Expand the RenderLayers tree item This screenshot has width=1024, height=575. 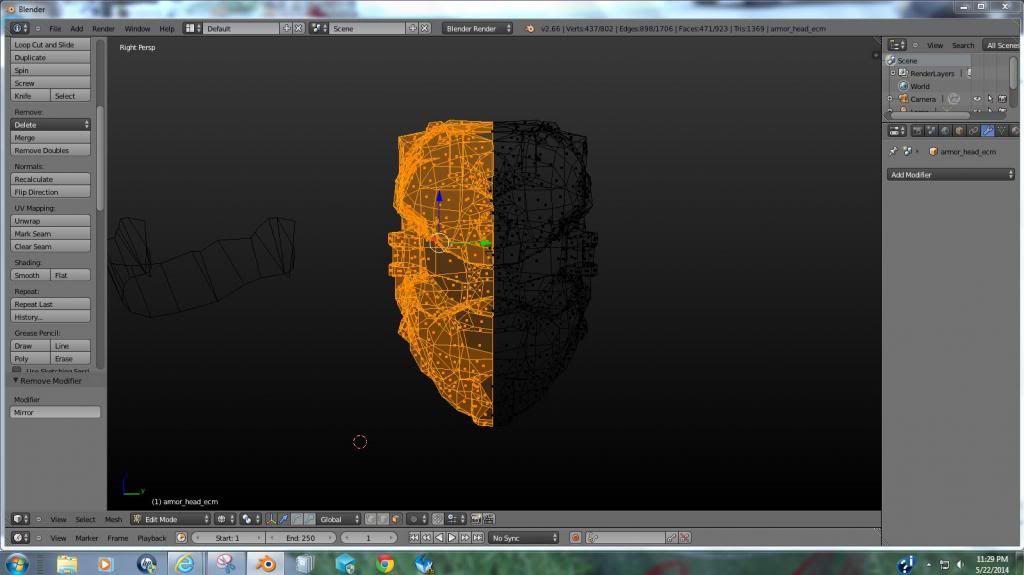893,73
